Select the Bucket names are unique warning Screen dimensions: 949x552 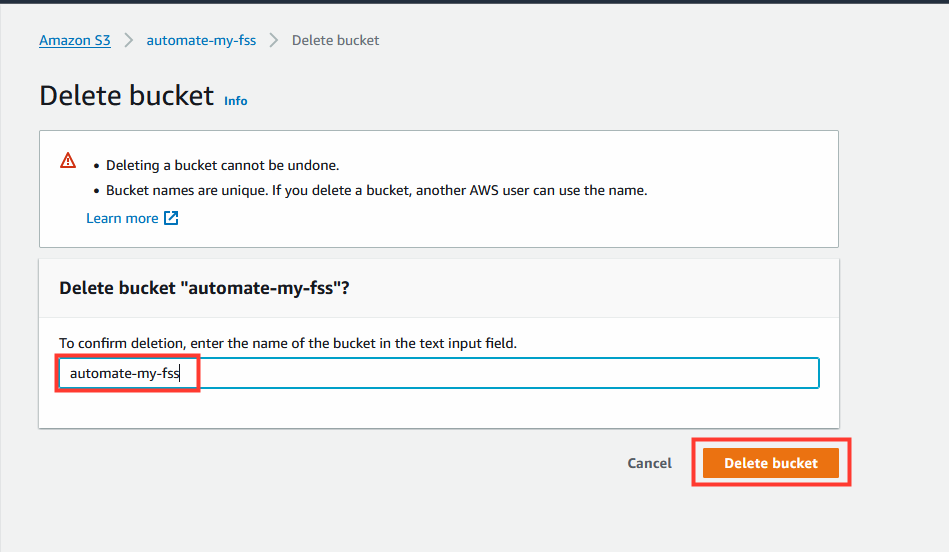[376, 191]
